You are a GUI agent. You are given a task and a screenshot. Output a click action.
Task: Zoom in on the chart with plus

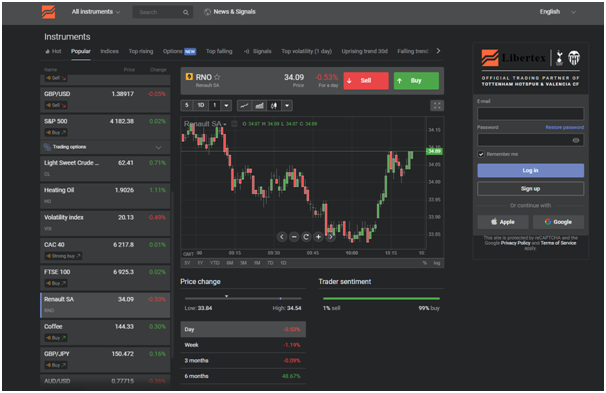pyautogui.click(x=318, y=236)
